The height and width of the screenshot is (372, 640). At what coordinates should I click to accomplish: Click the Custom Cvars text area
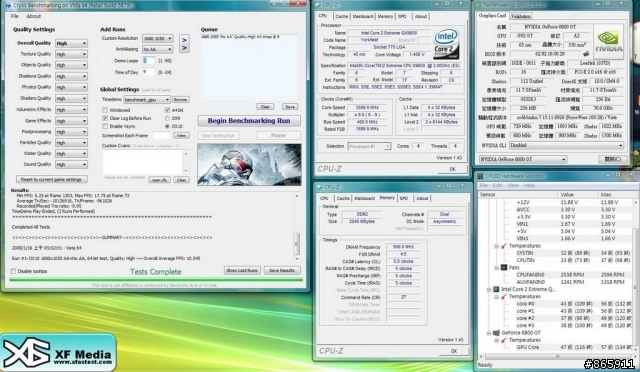[x=142, y=163]
